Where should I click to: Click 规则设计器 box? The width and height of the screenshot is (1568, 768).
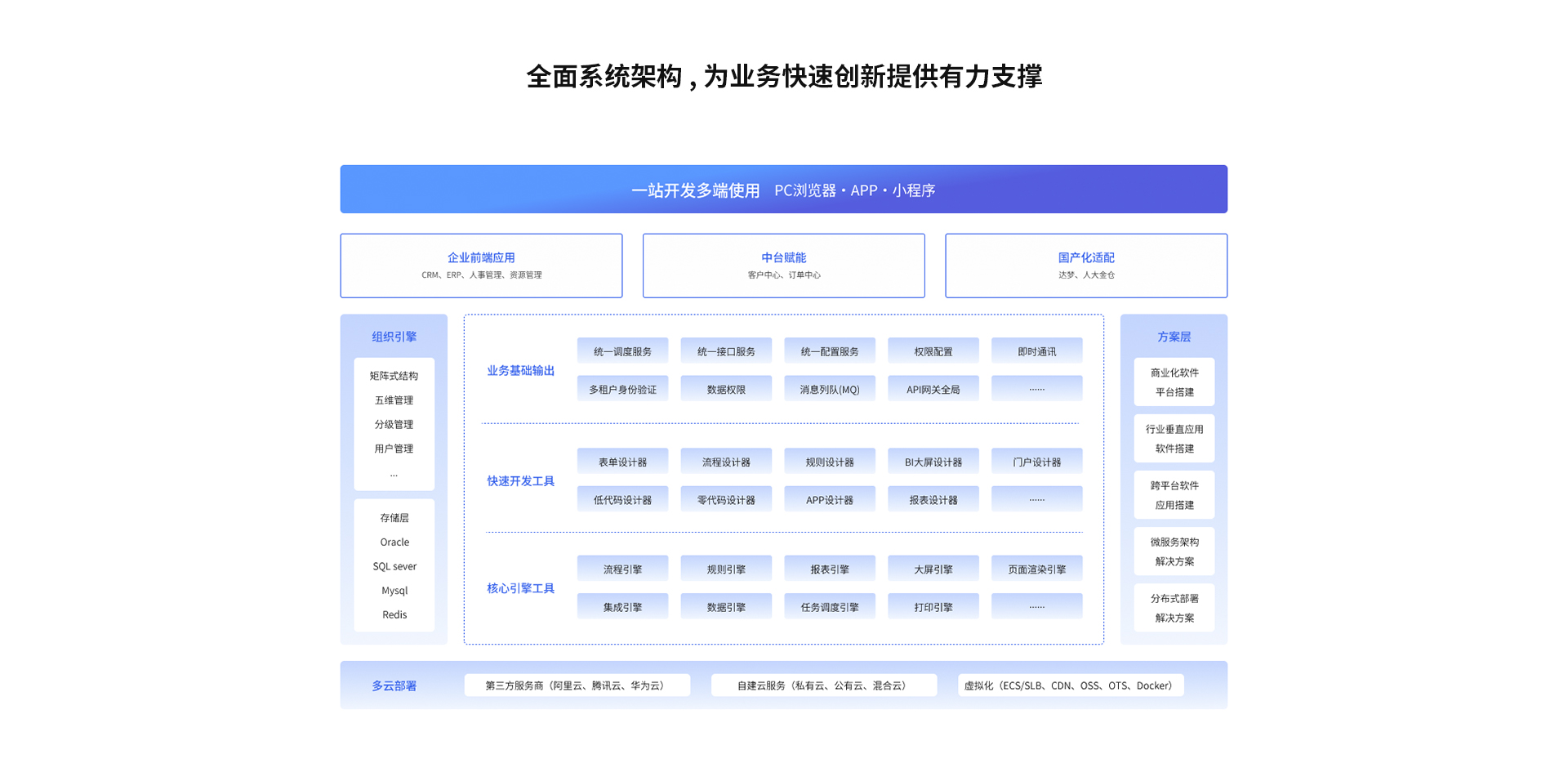click(830, 462)
